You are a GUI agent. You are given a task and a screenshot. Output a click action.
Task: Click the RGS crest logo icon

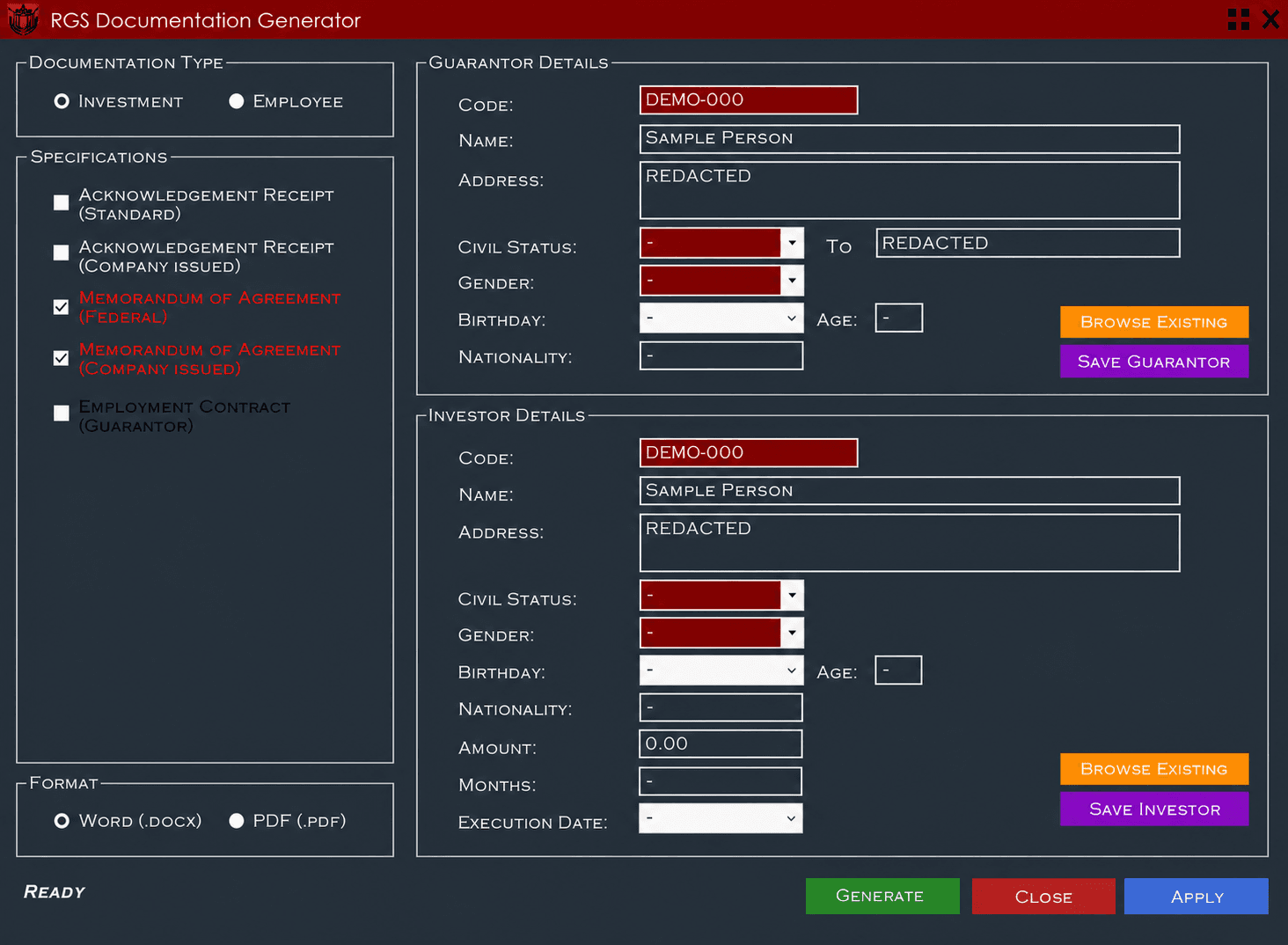pyautogui.click(x=23, y=18)
